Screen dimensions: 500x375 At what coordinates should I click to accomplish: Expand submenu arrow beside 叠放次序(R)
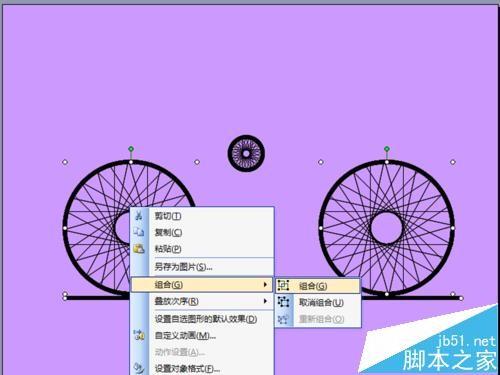(x=265, y=301)
